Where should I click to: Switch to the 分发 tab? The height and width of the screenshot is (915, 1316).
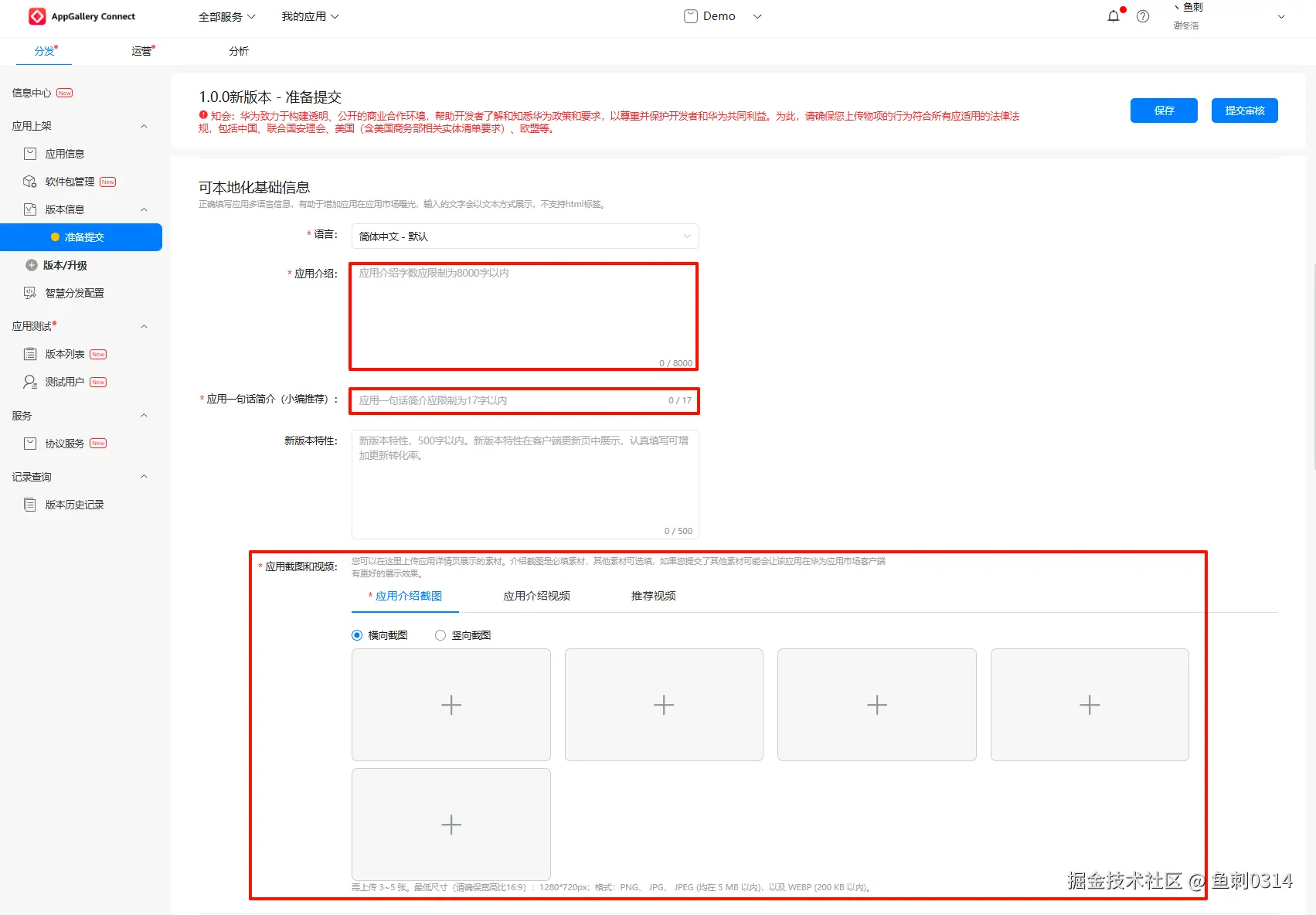[44, 51]
